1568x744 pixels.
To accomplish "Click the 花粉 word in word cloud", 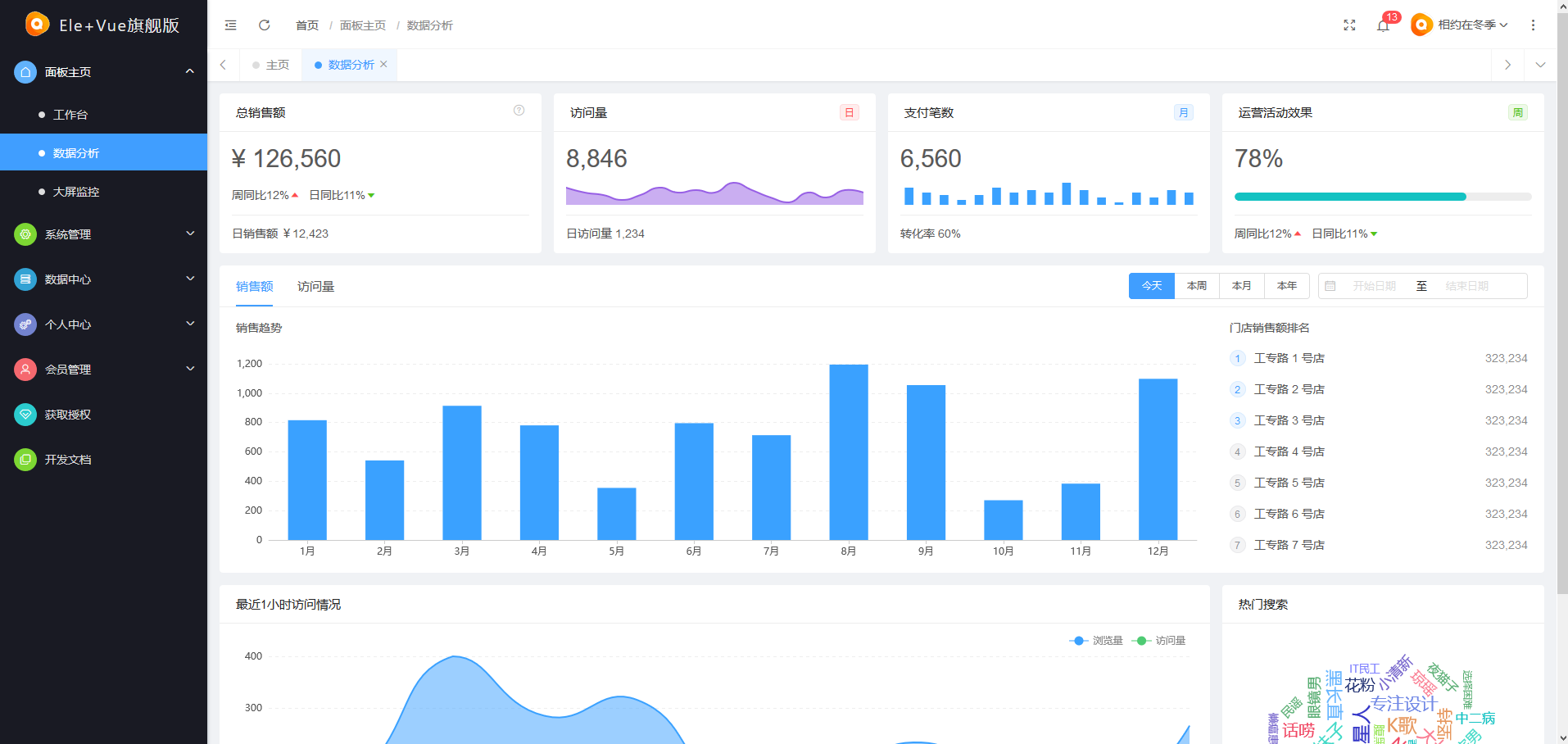I will 1360,685.
